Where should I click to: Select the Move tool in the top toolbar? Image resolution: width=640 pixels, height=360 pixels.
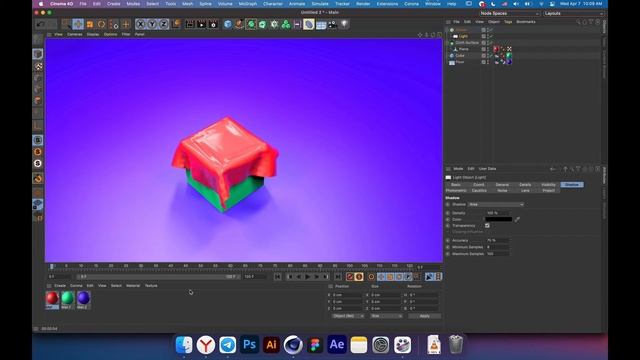tap(78, 24)
